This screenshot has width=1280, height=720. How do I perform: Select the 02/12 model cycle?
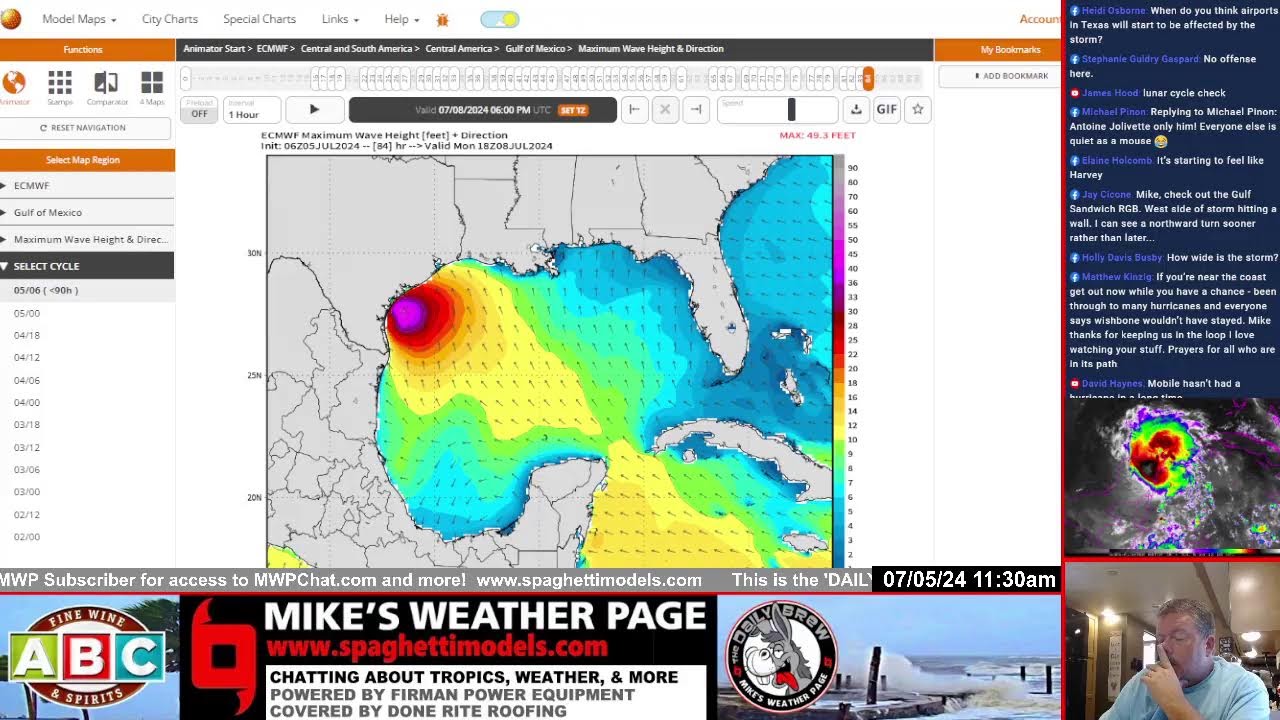point(27,514)
